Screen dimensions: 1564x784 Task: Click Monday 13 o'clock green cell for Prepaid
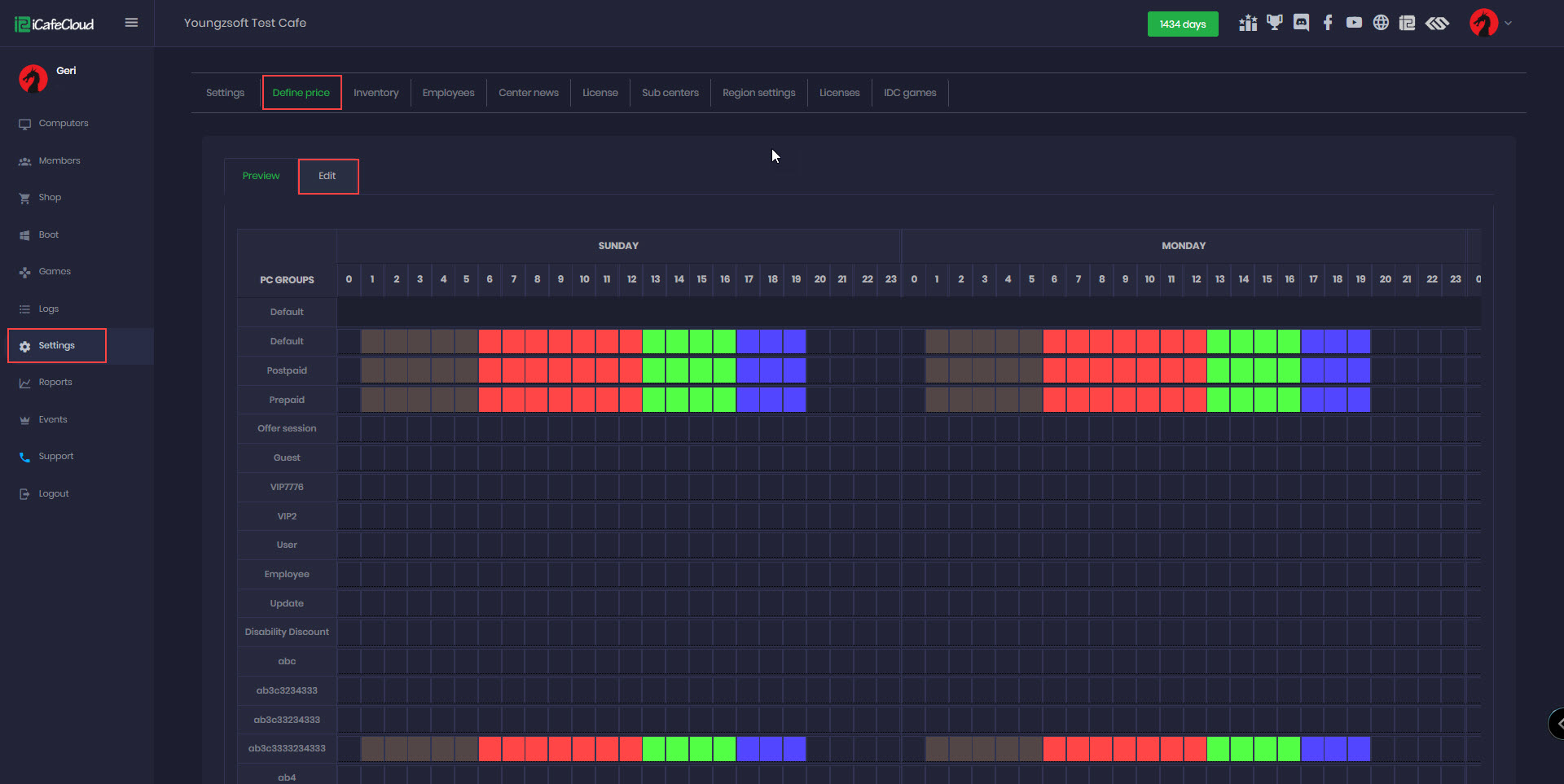point(1219,400)
